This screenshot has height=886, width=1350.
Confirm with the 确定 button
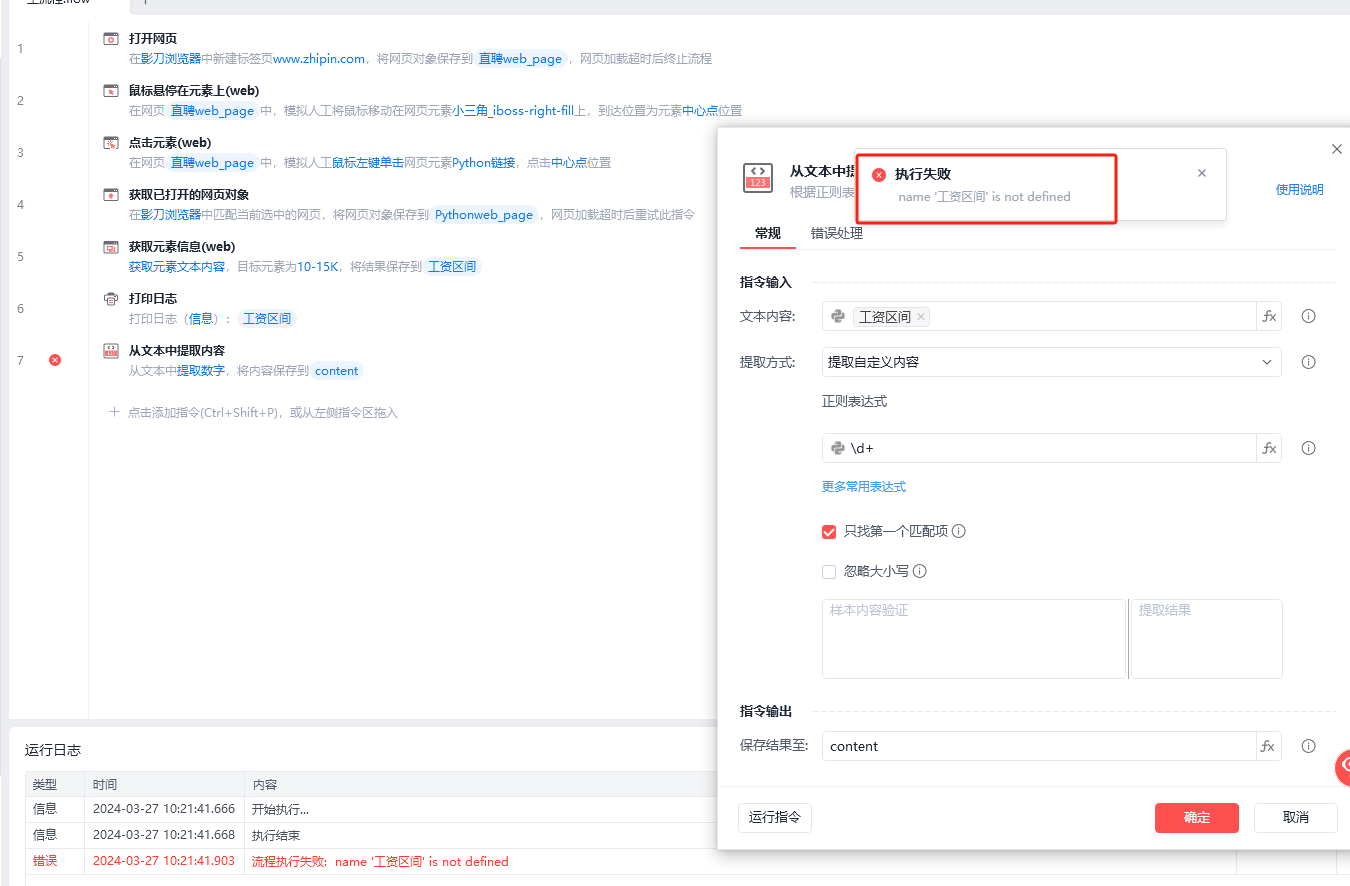(1197, 817)
